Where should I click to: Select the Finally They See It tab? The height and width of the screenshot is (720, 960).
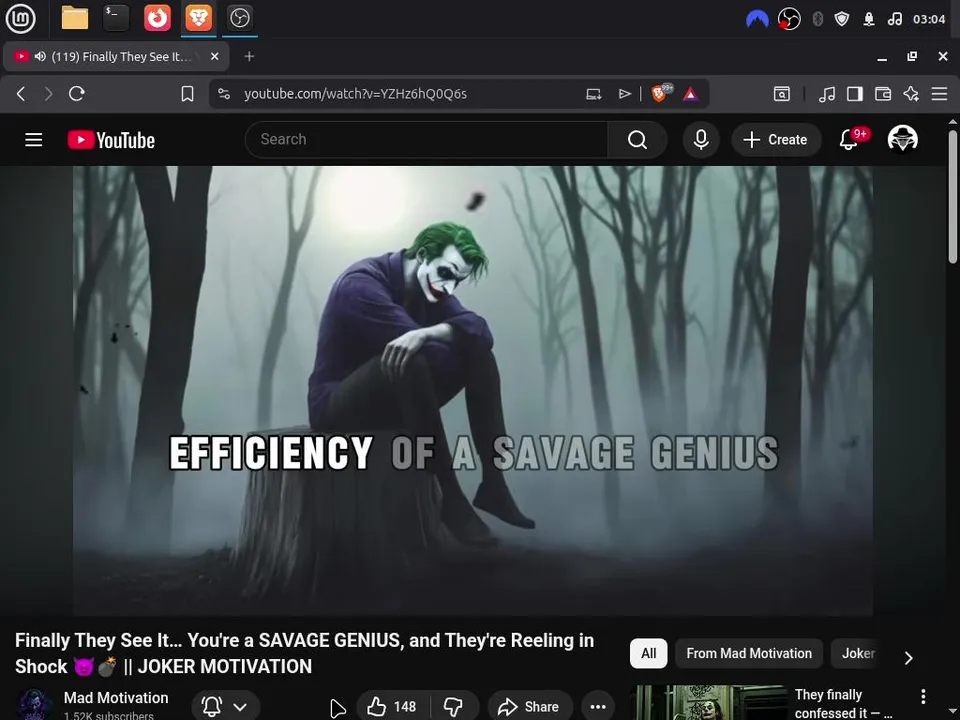point(116,56)
